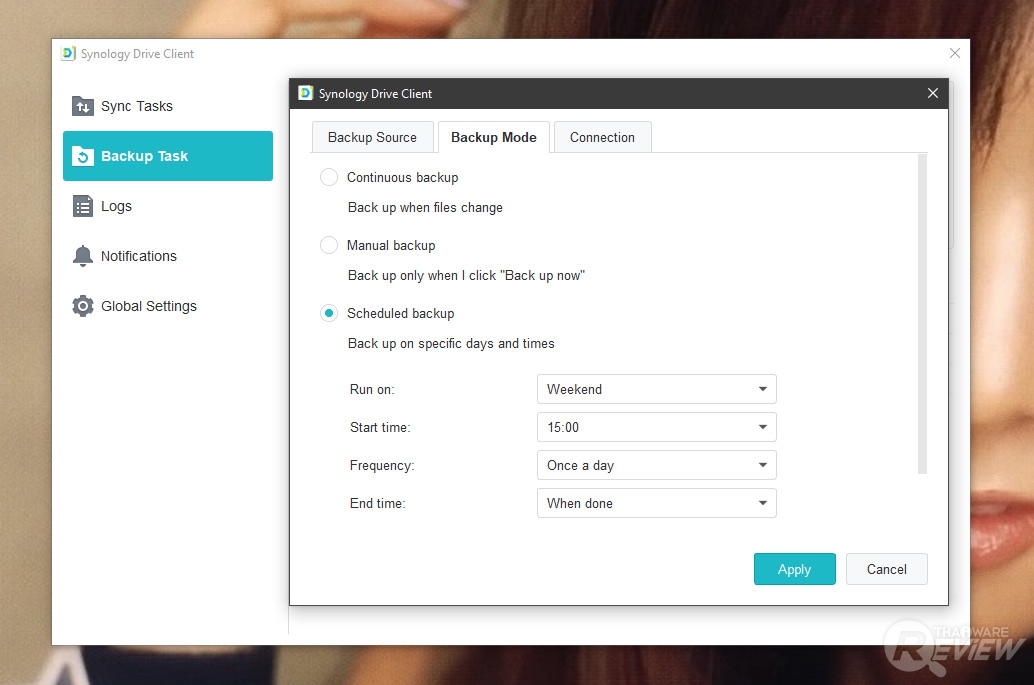This screenshot has width=1034, height=685.
Task: Open the End time dropdown showing When done
Action: [657, 503]
